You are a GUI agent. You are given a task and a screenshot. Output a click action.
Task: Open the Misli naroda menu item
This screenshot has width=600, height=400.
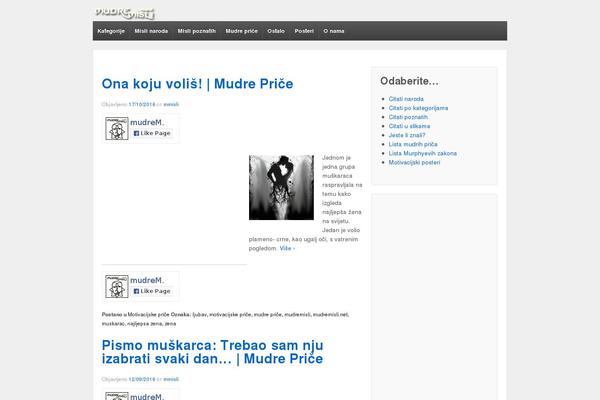[x=151, y=31]
